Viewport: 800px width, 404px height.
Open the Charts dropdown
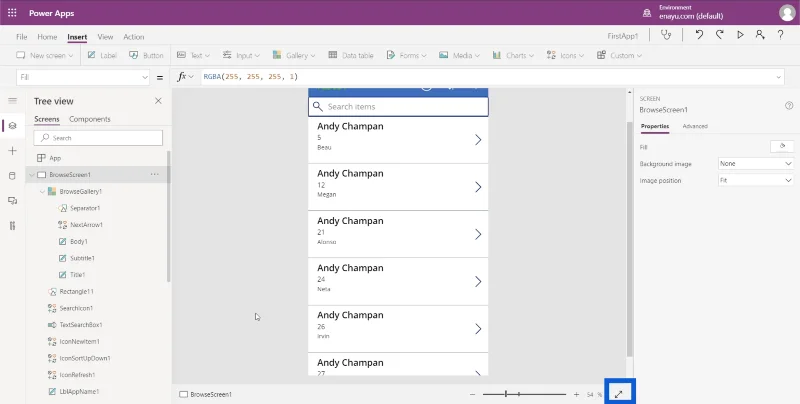[513, 55]
